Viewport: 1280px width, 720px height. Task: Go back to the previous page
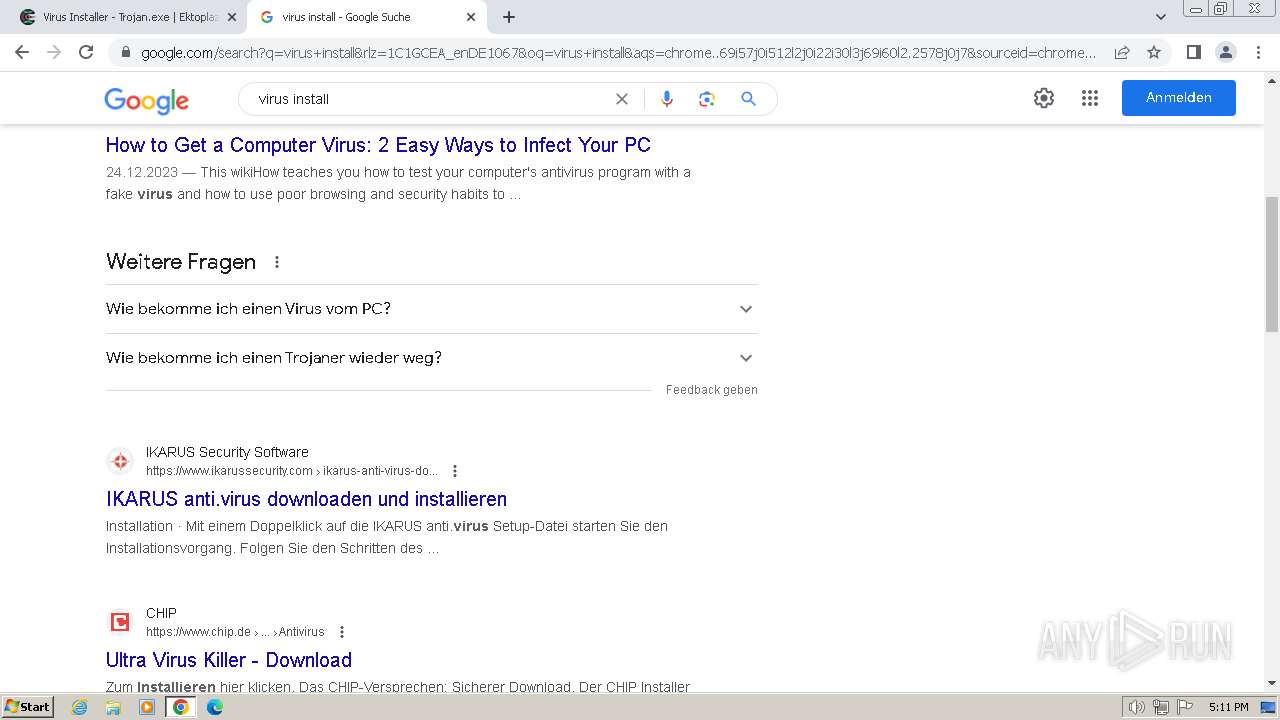pyautogui.click(x=22, y=52)
